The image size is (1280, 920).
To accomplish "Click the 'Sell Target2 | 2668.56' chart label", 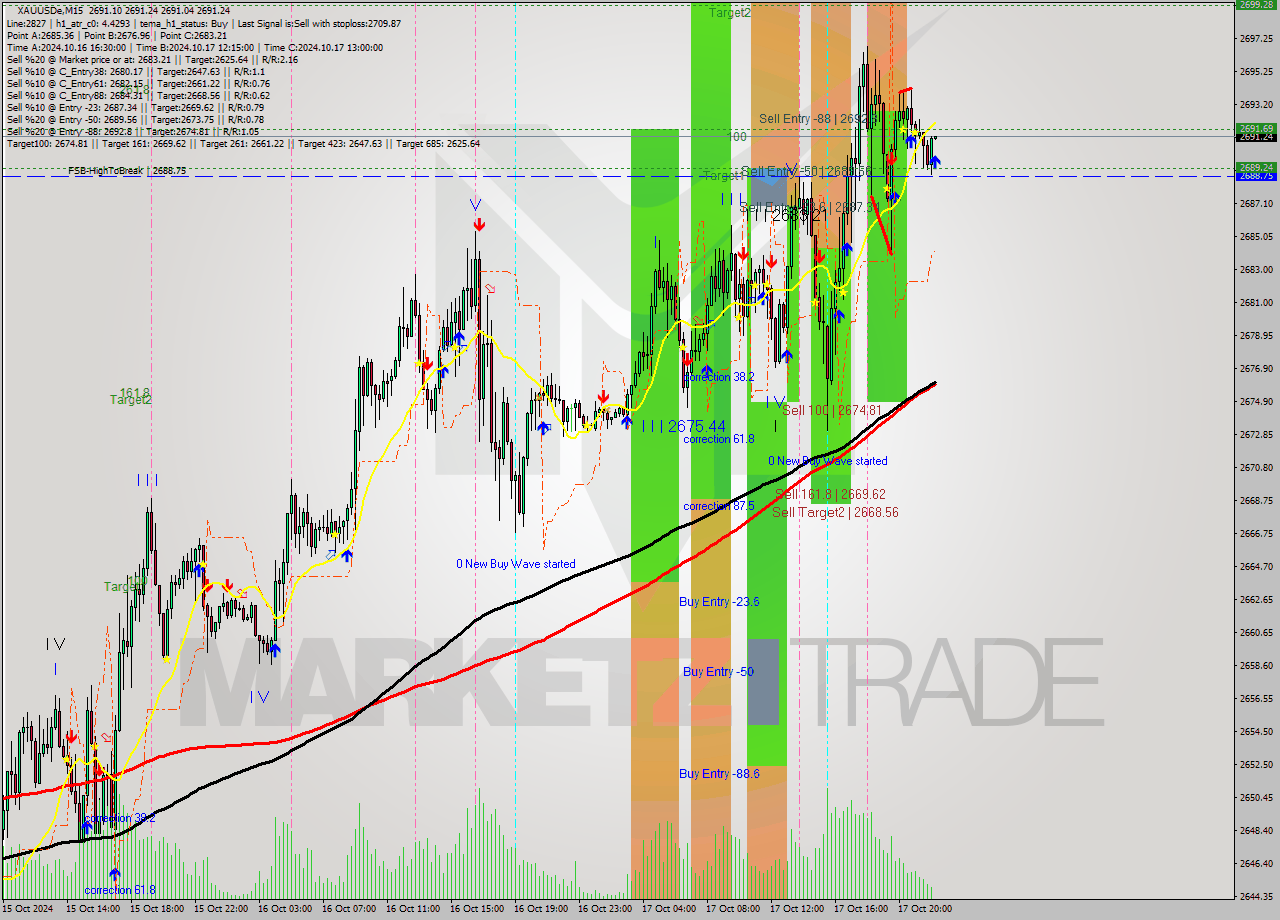I will (x=835, y=512).
